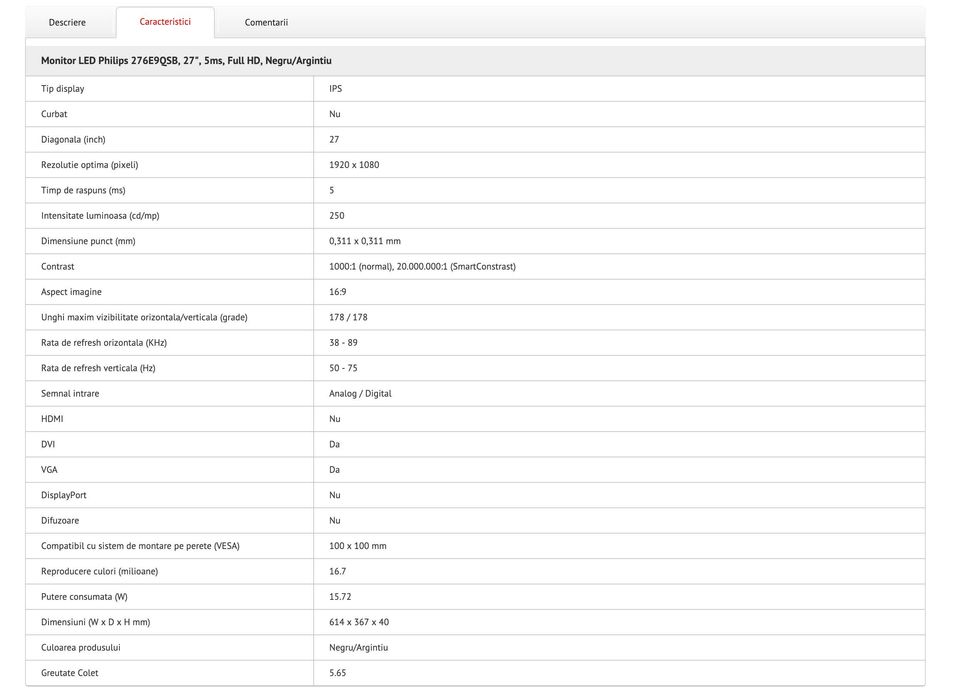This screenshot has width=953, height=700.
Task: Select the '38 - 89' value
Action: [343, 343]
